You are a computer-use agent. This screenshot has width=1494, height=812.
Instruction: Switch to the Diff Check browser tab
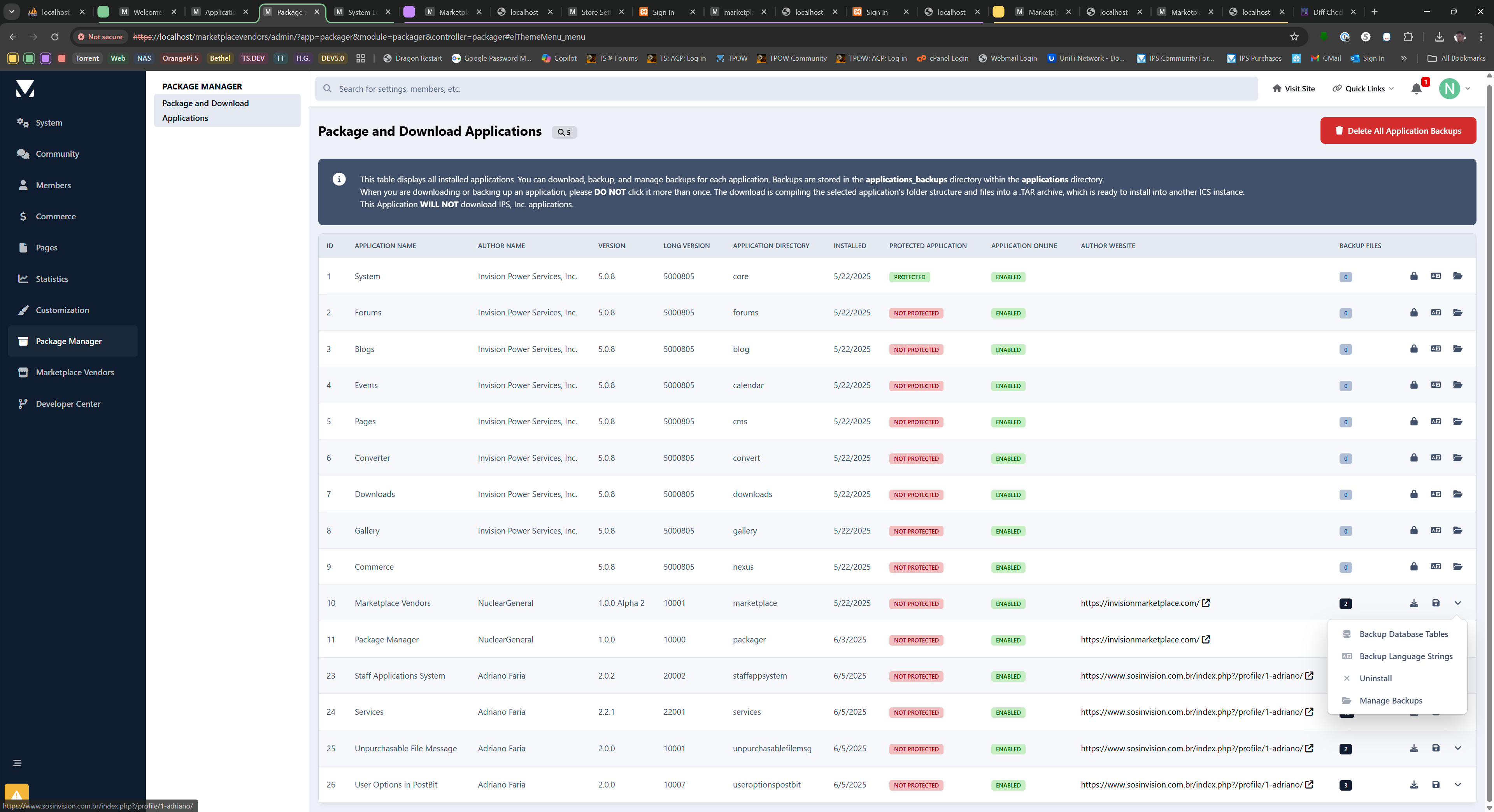pos(1327,12)
